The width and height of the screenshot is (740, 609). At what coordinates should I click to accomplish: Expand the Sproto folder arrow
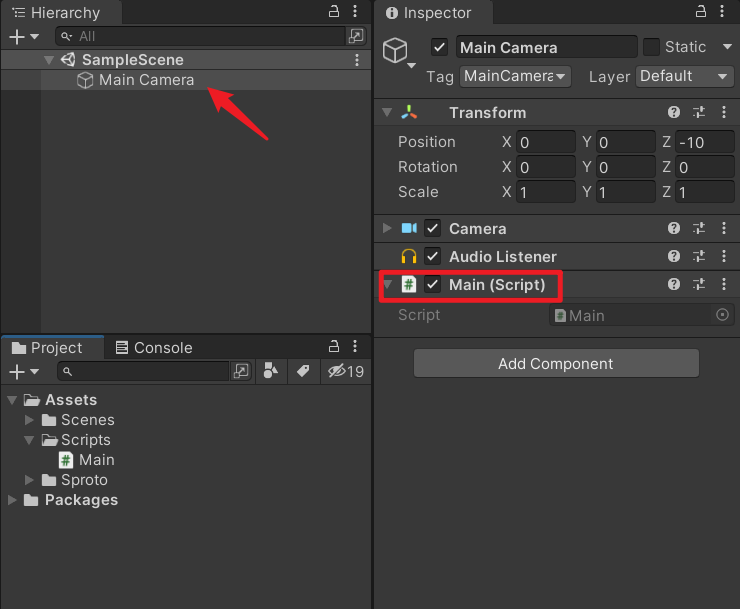(x=30, y=480)
